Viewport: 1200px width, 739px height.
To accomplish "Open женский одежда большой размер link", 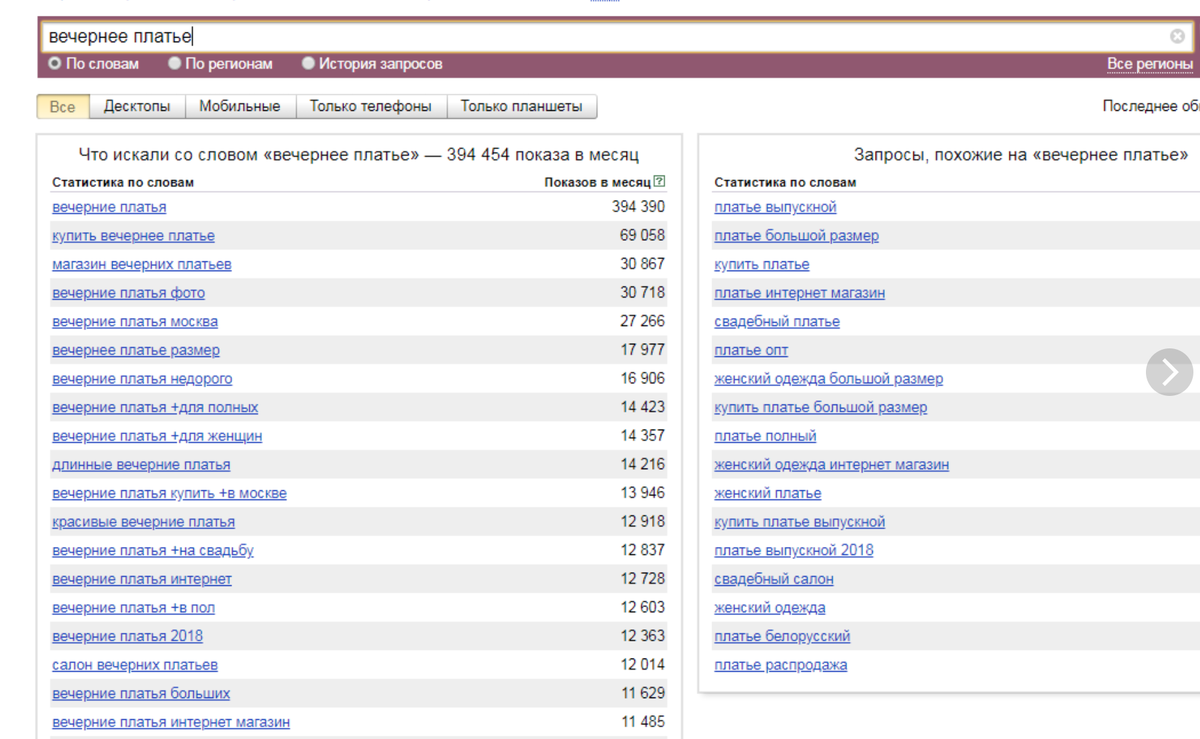I will point(829,379).
